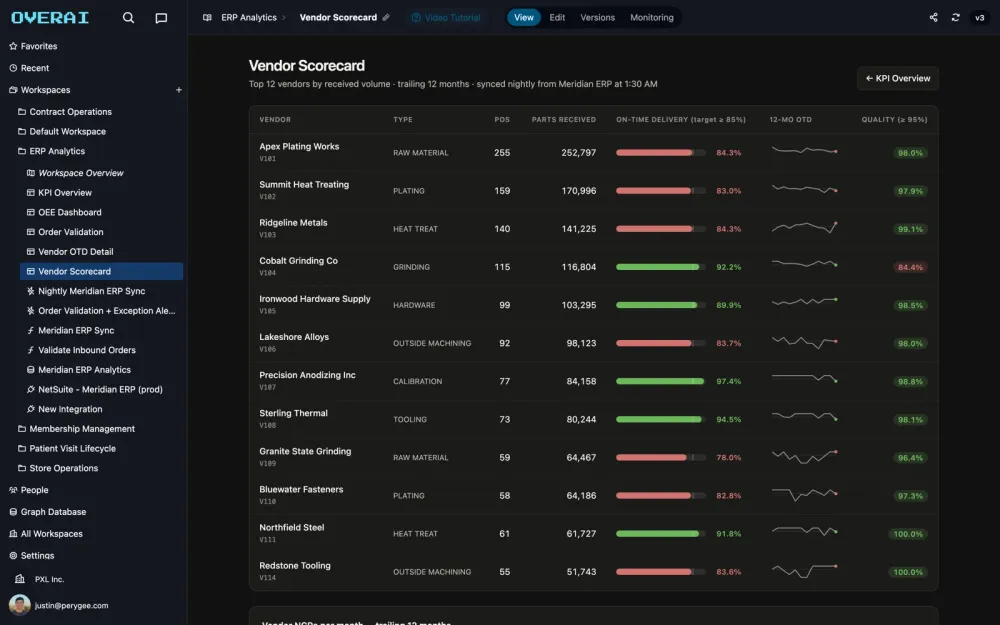This screenshot has height=625, width=1000.
Task: Click Sterling Thermal 94.5% delivery value
Action: tap(728, 420)
